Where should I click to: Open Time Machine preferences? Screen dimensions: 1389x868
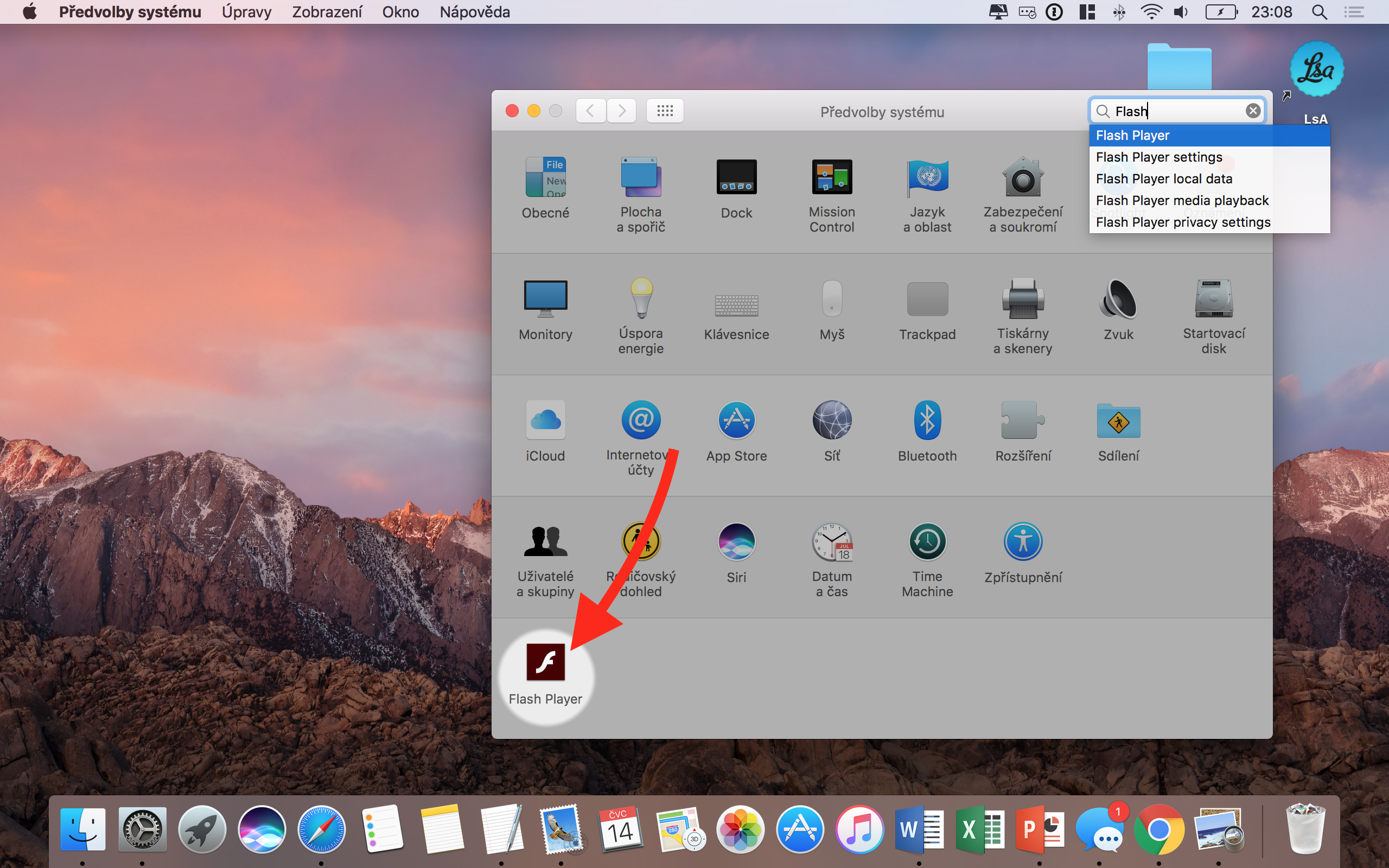click(927, 542)
